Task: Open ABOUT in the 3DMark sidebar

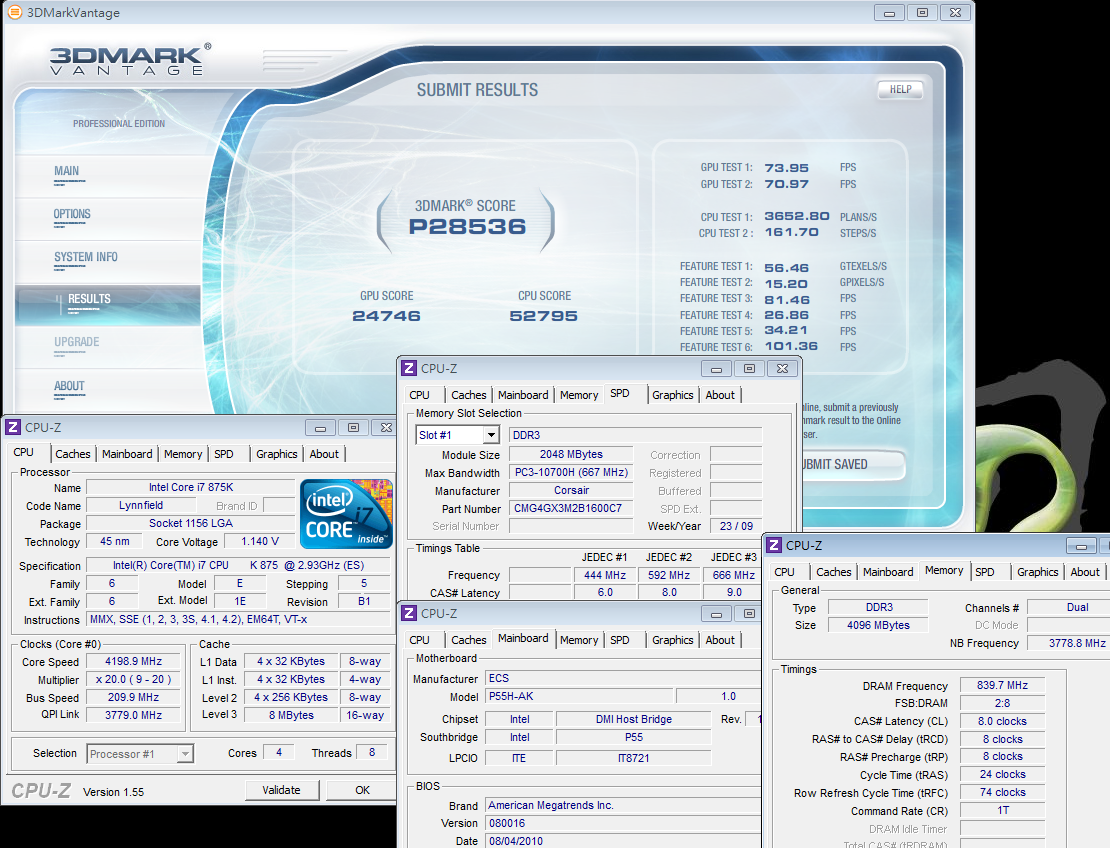Action: 69,386
